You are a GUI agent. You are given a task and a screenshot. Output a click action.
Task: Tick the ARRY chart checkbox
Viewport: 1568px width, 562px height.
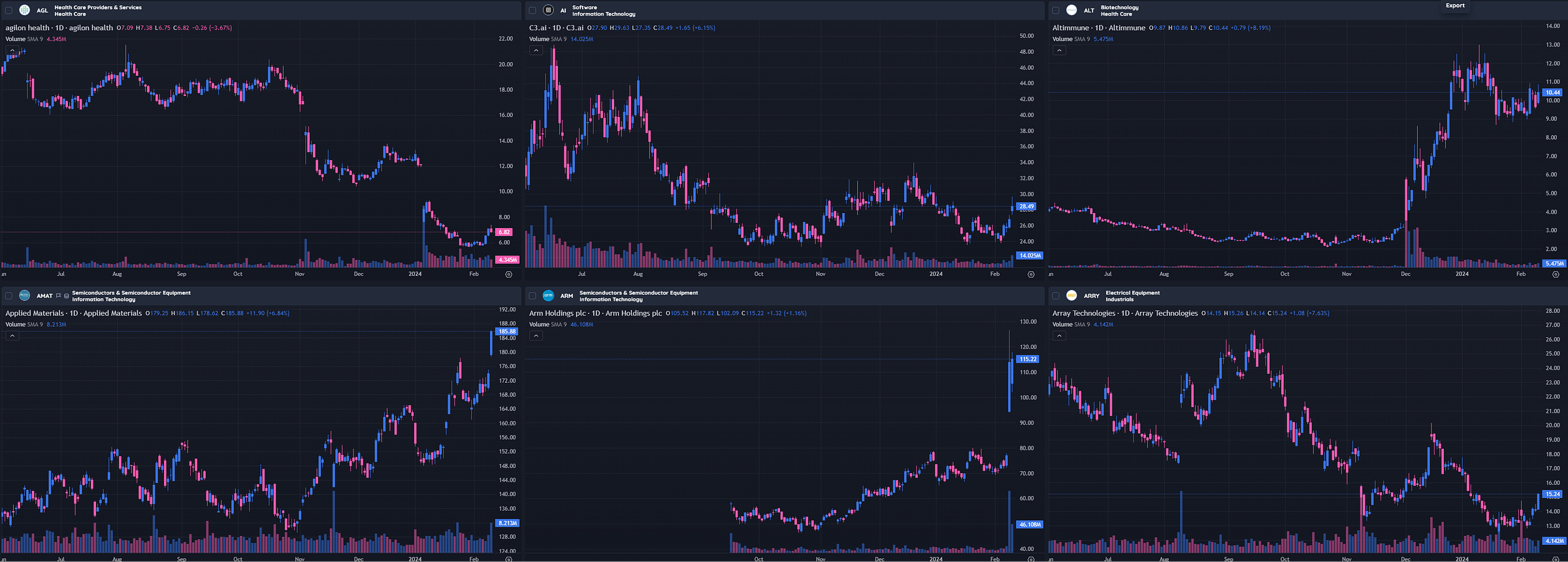pyautogui.click(x=1056, y=296)
